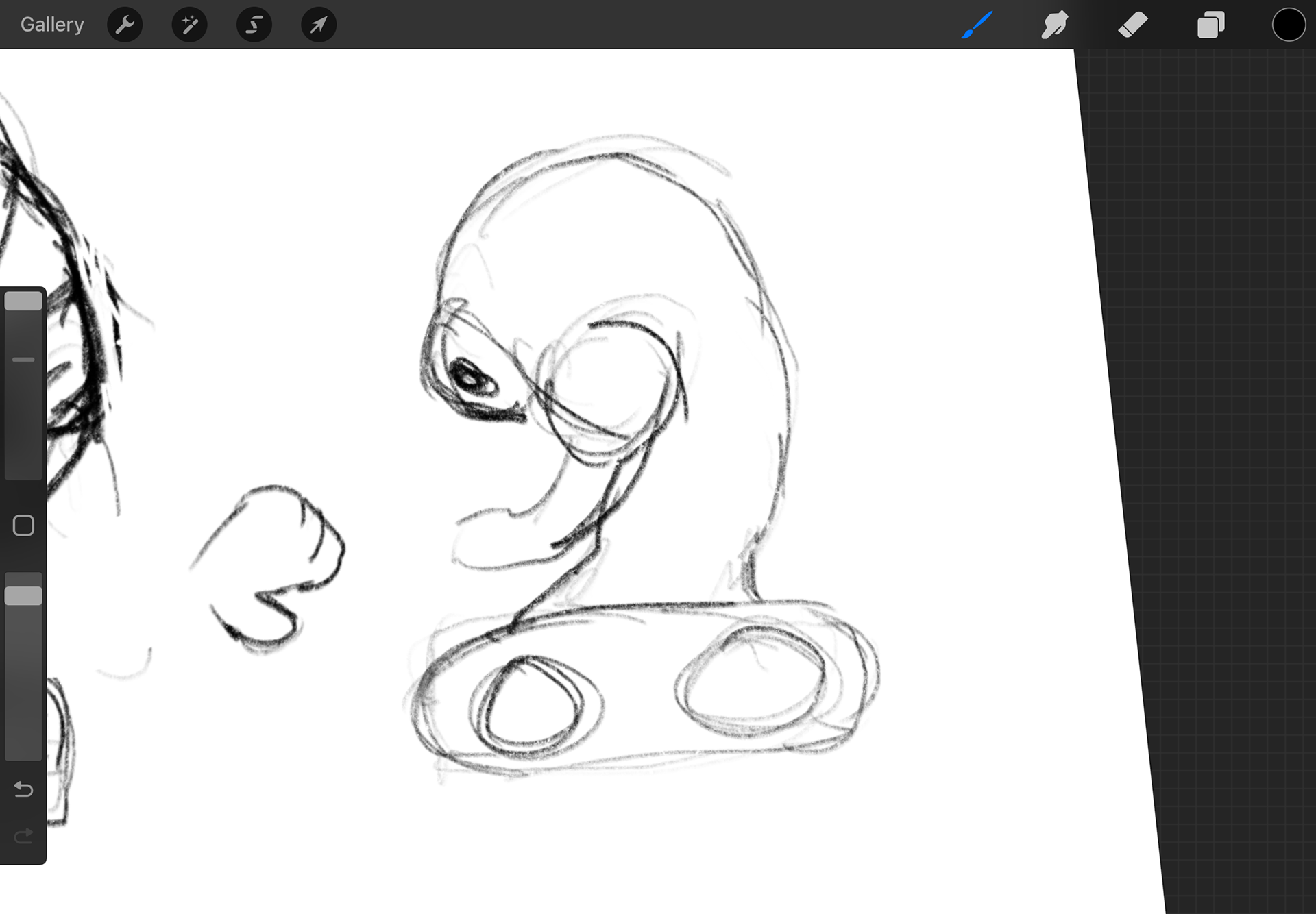This screenshot has height=914, width=1316.
Task: Redo the last action
Action: pos(23,836)
